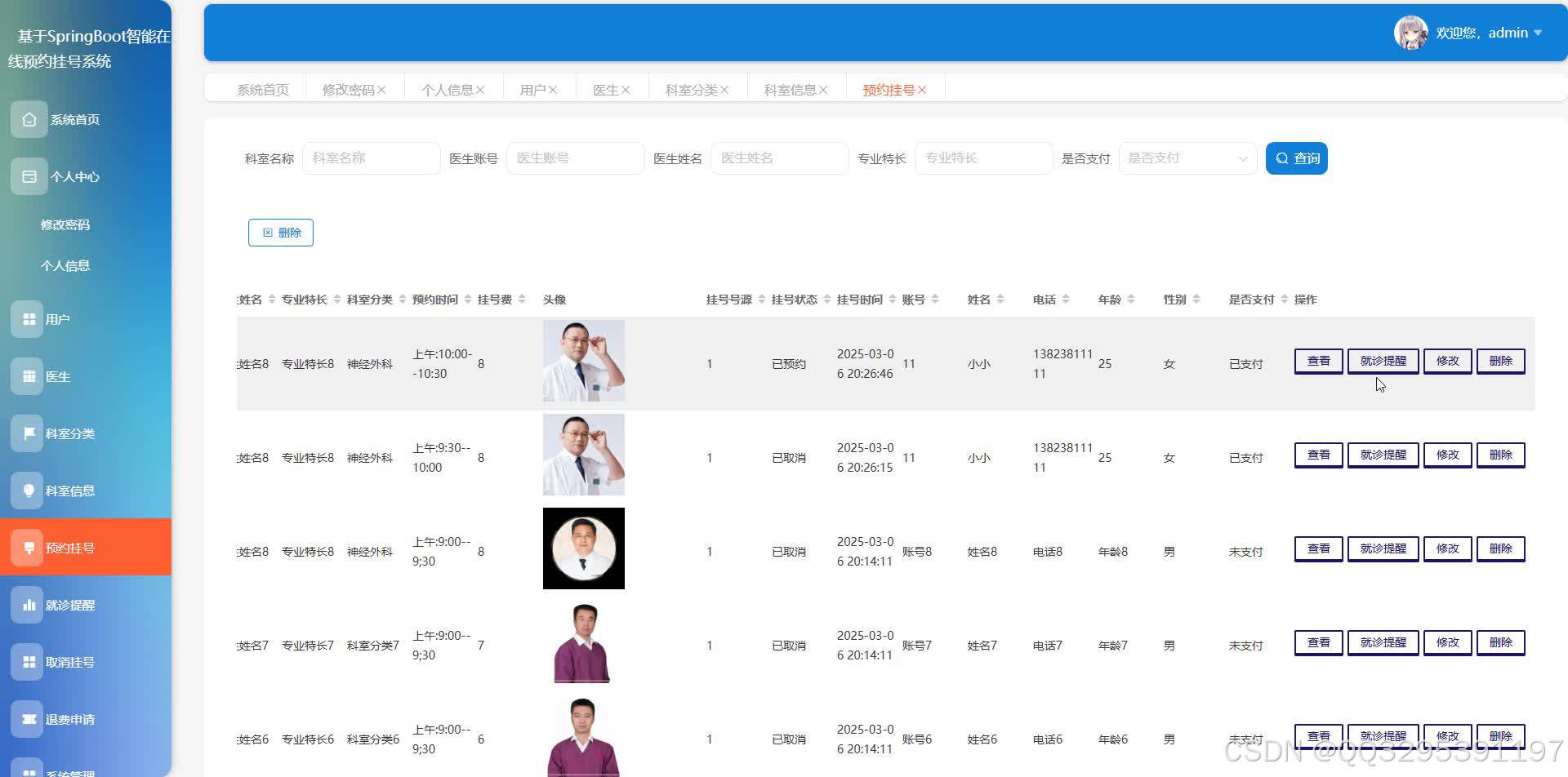Open the 是否支付 filter dropdown
The image size is (1568, 777).
1187,158
